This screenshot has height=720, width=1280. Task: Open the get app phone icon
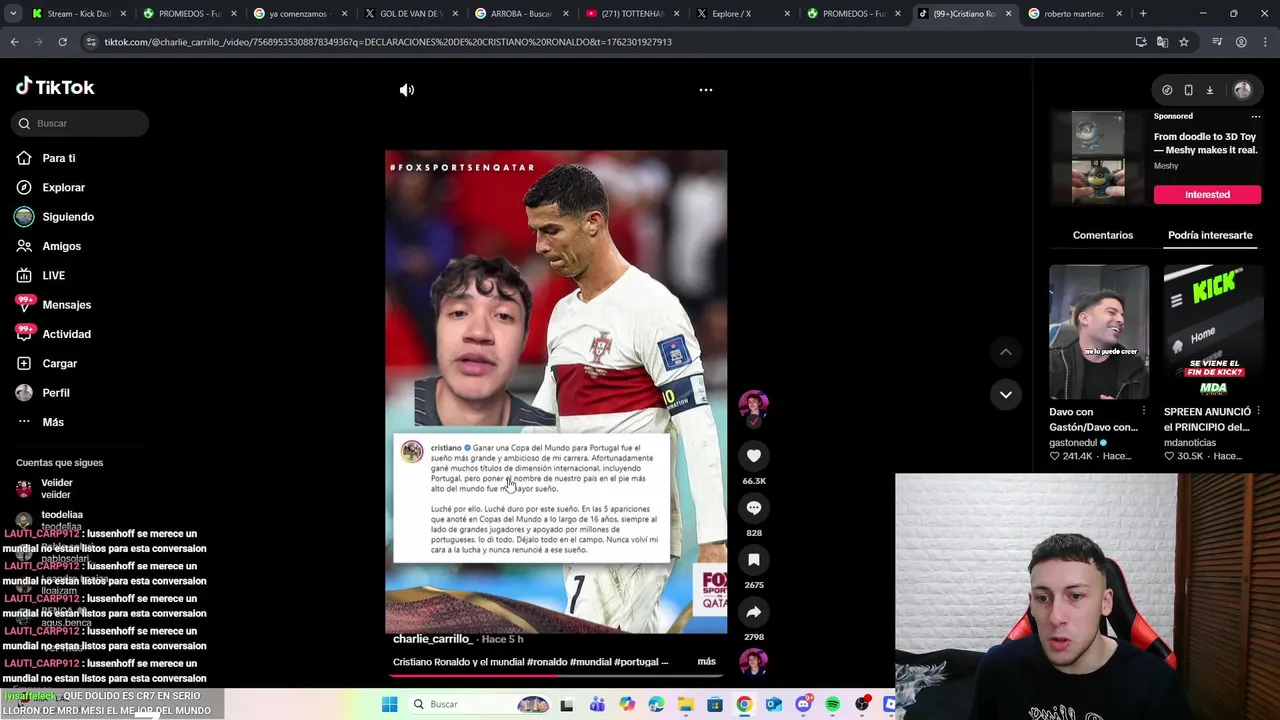click(x=1188, y=90)
